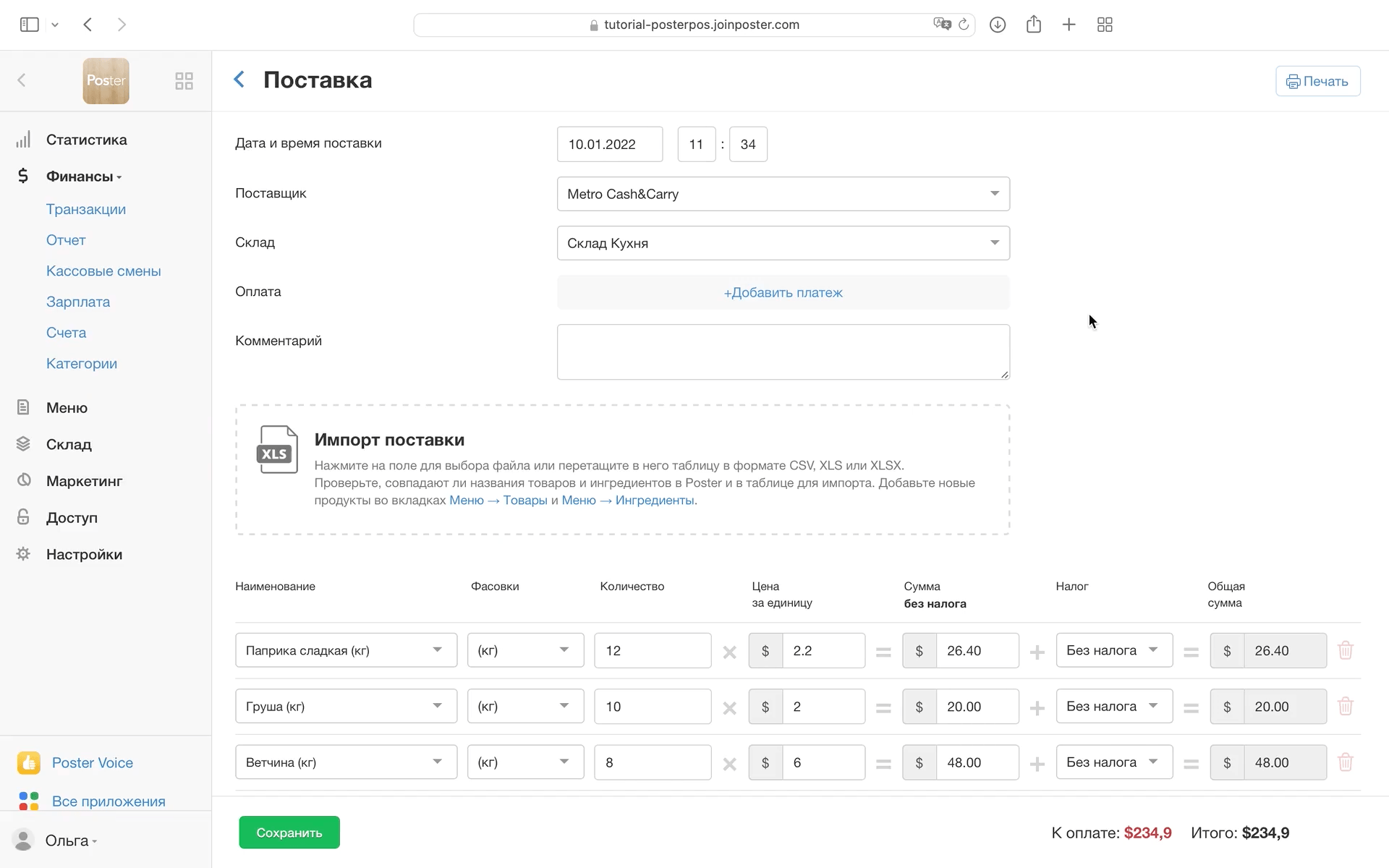The width and height of the screenshot is (1389, 868).
Task: Open Транзакции in the Финансы submenu
Action: coord(86,209)
